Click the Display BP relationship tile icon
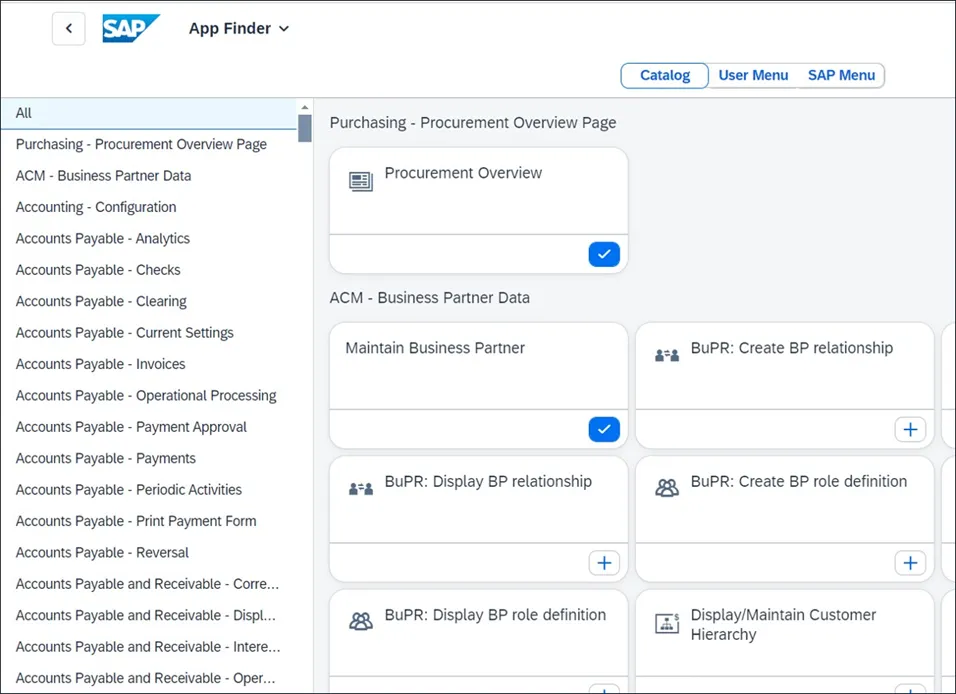956x694 pixels. (x=361, y=488)
